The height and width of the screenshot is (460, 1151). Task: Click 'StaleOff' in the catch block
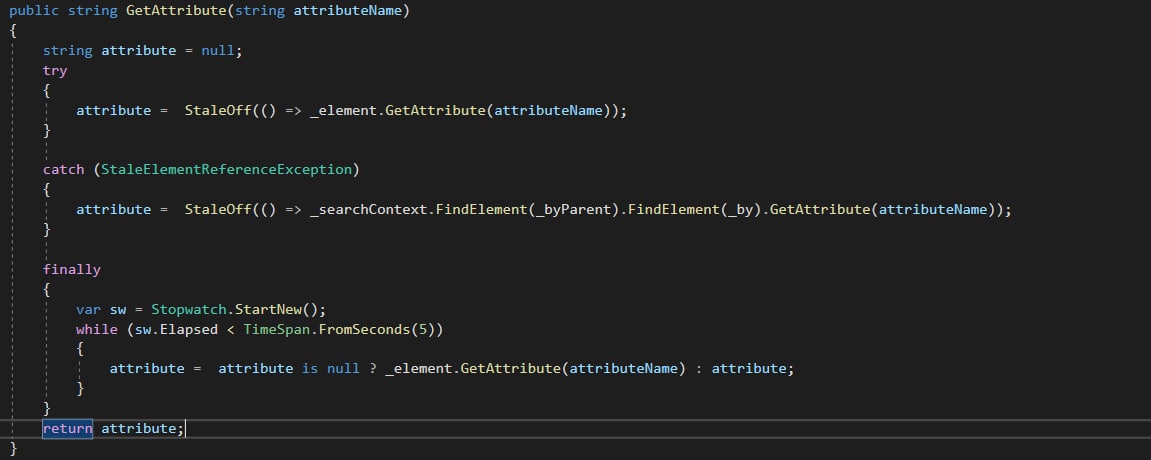pos(217,209)
